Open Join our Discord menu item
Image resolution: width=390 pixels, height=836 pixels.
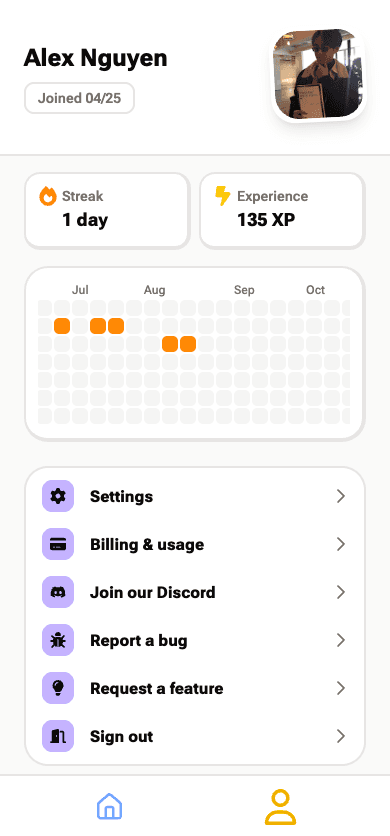(195, 592)
